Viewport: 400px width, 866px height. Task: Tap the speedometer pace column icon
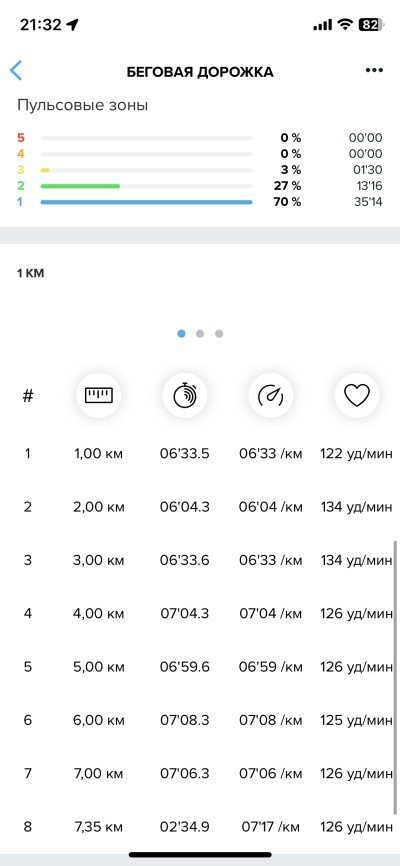[x=271, y=395]
